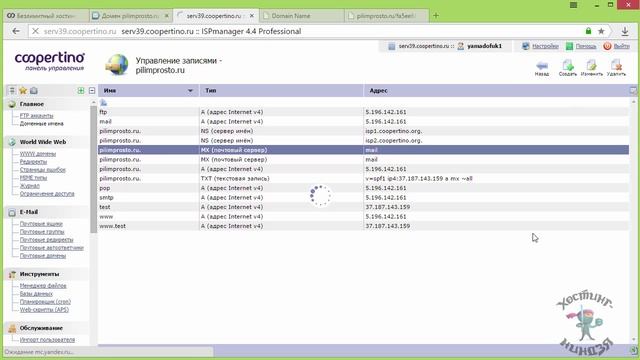
Task: Open Менеджер файлов in the sidebar
Action: click(43, 286)
